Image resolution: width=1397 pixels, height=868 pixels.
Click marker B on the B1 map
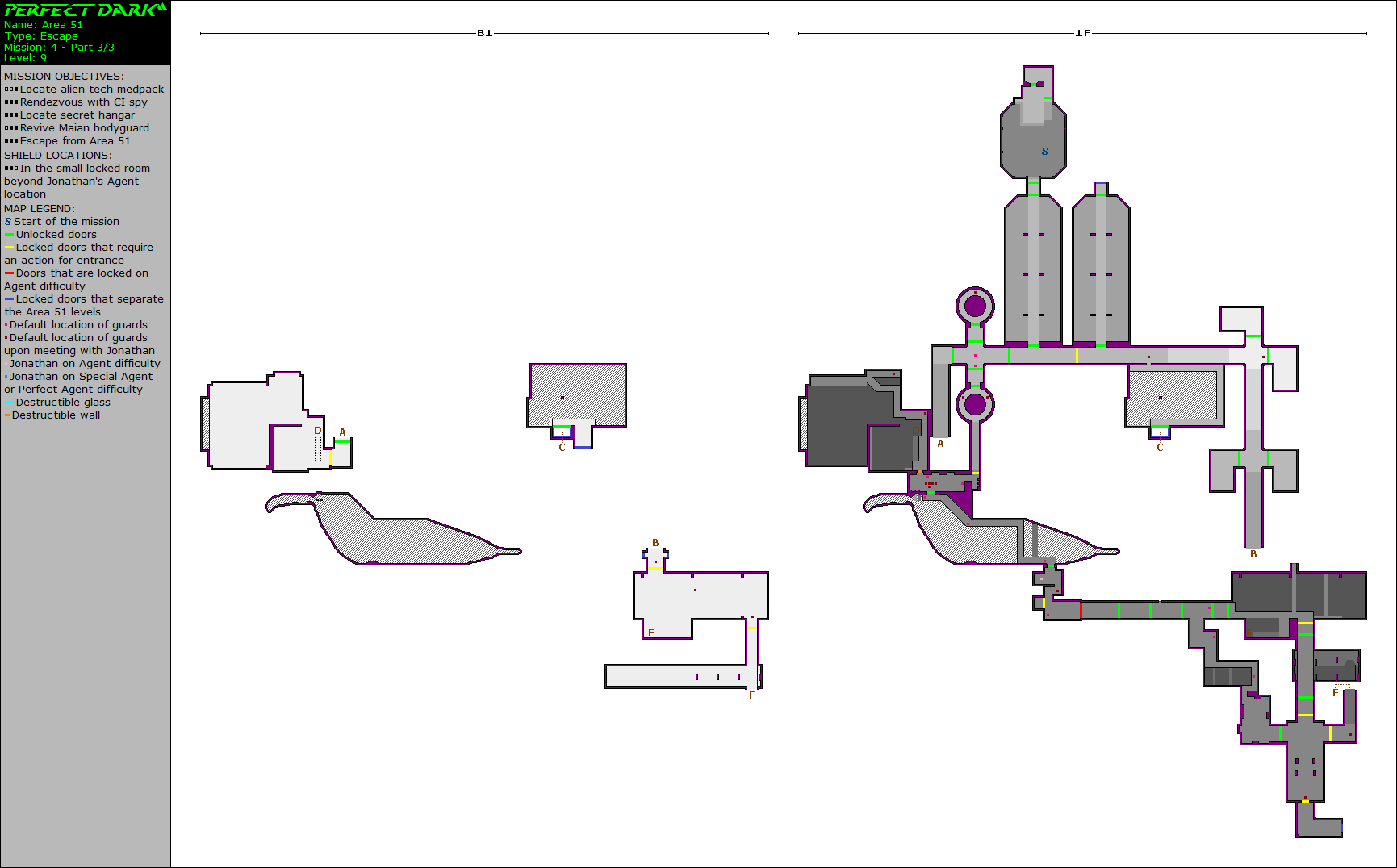[655, 543]
